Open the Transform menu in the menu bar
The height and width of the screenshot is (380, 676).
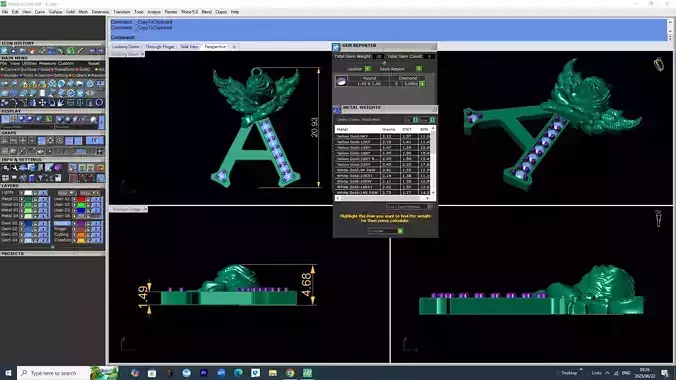click(122, 12)
